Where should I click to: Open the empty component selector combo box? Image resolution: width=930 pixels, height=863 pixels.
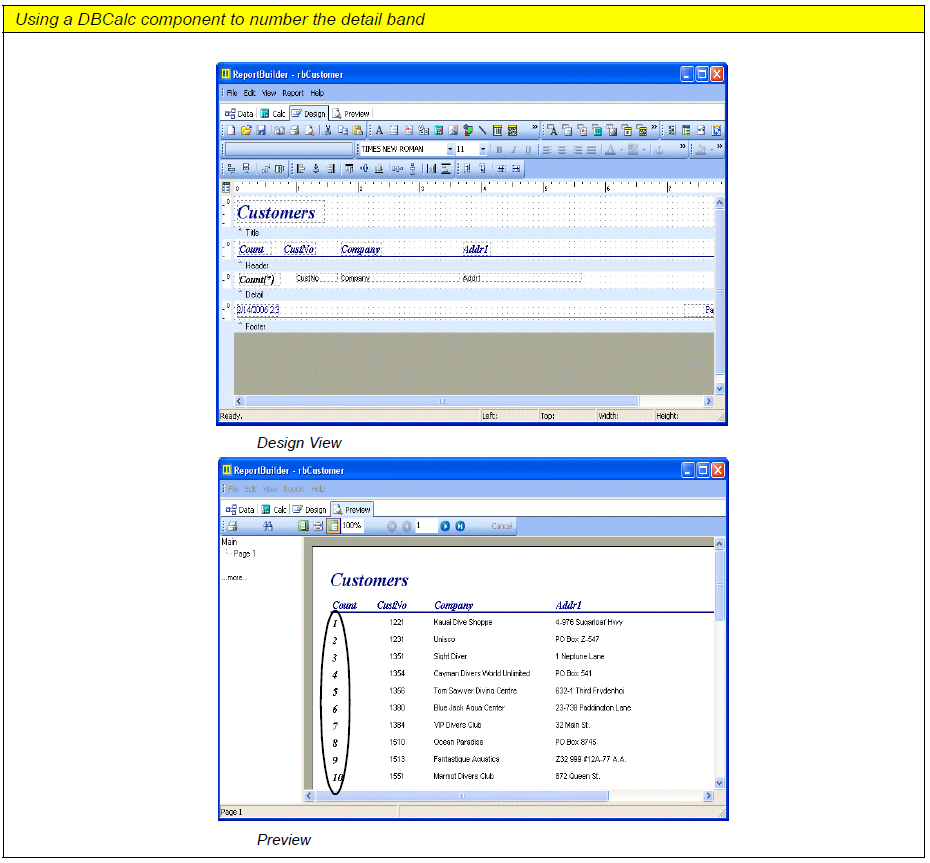[288, 149]
